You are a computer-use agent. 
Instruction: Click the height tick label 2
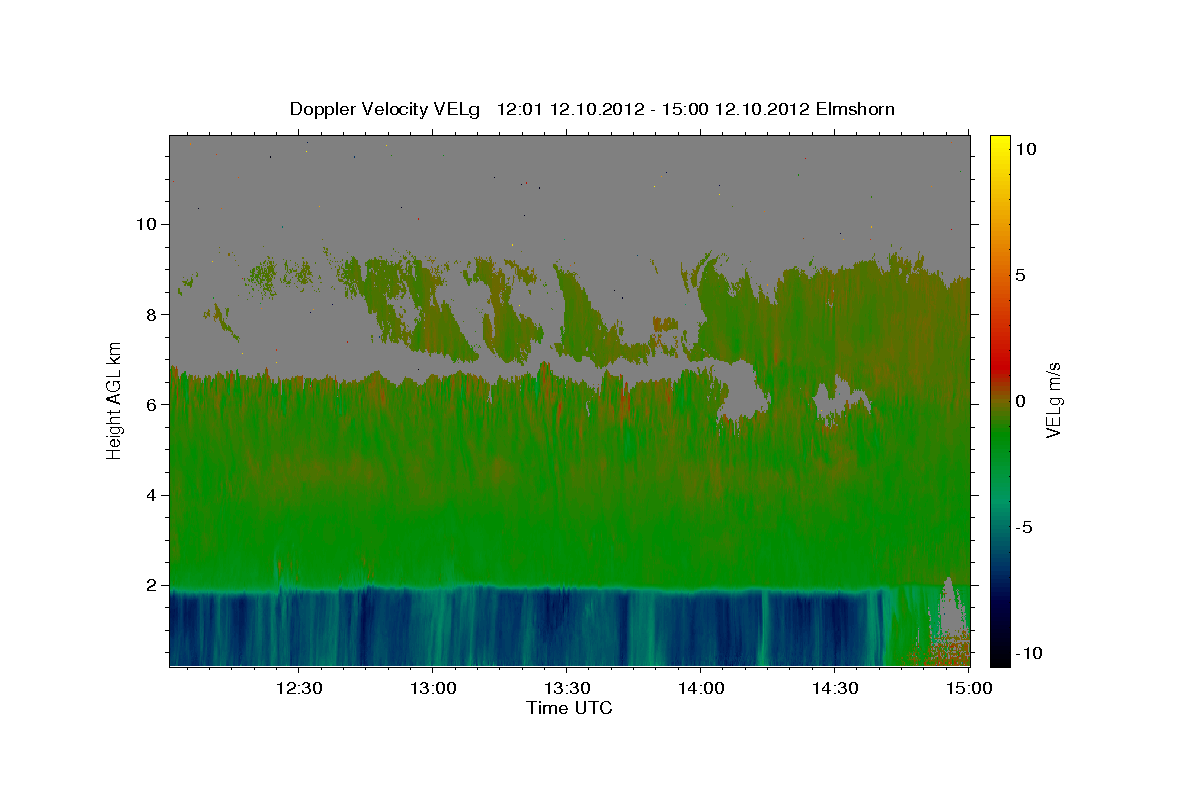153,585
